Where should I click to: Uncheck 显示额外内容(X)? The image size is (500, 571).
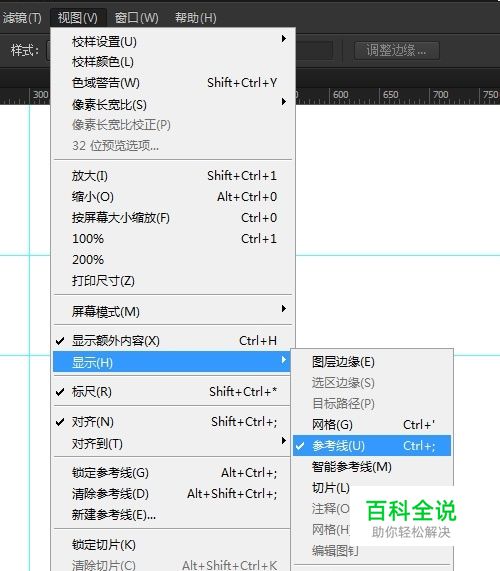click(x=172, y=340)
